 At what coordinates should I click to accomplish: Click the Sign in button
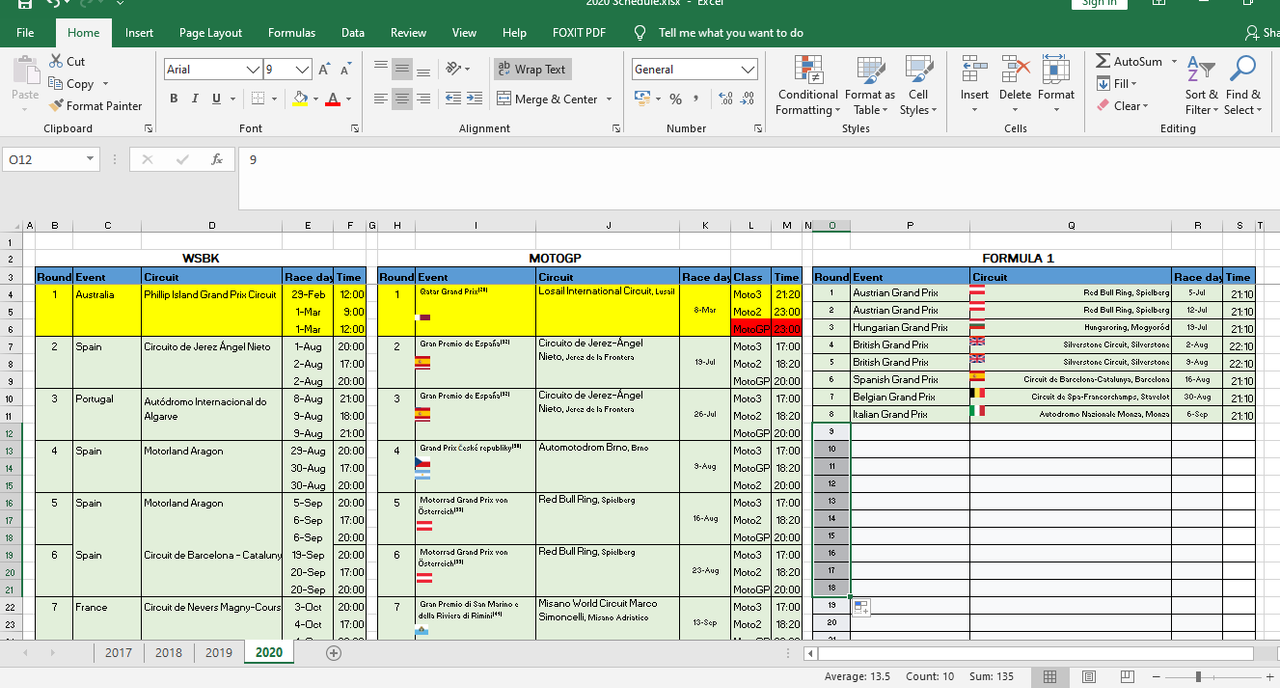pyautogui.click(x=1099, y=3)
